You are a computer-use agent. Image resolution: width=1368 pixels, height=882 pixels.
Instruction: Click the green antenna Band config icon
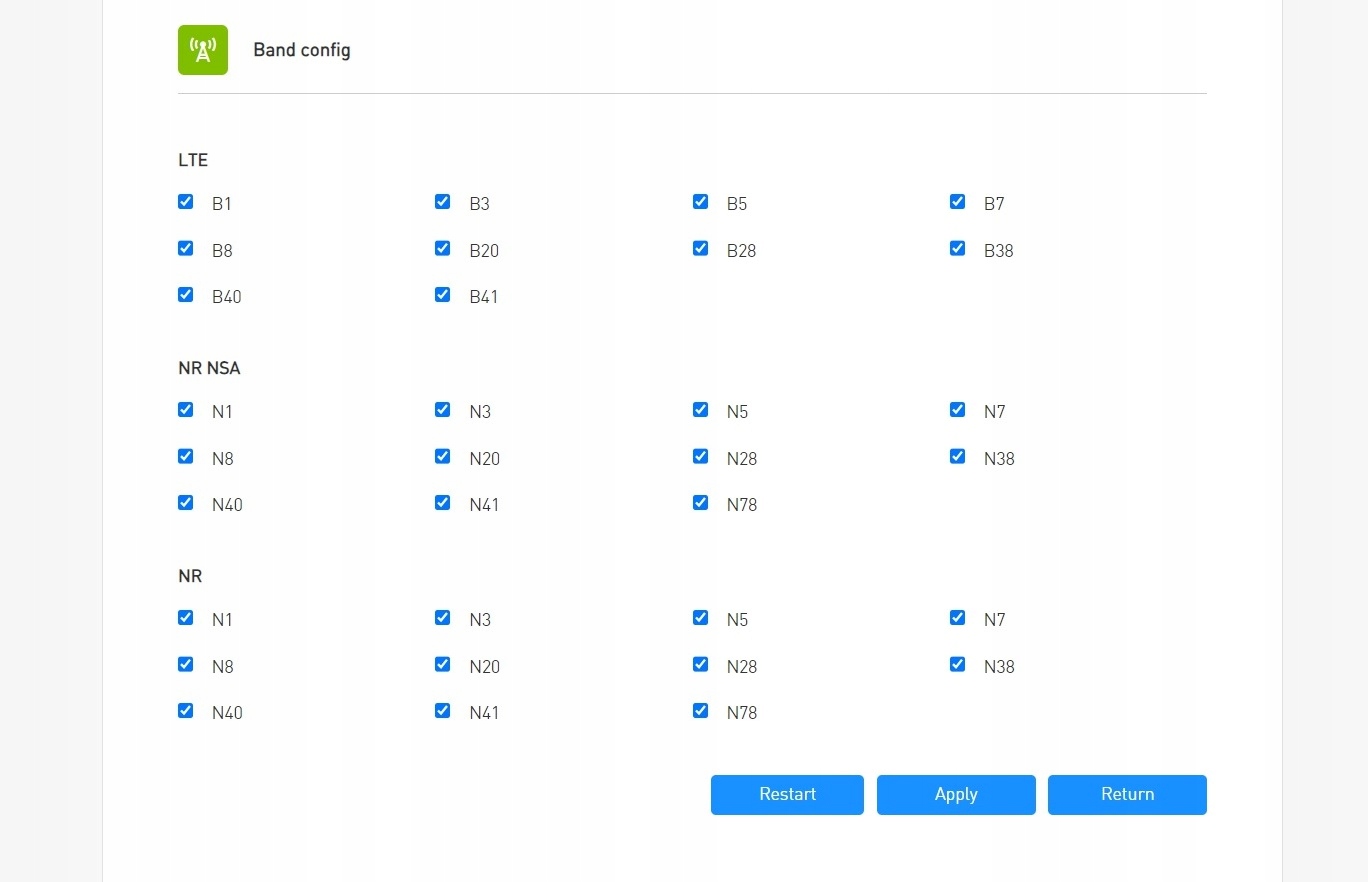[203, 50]
